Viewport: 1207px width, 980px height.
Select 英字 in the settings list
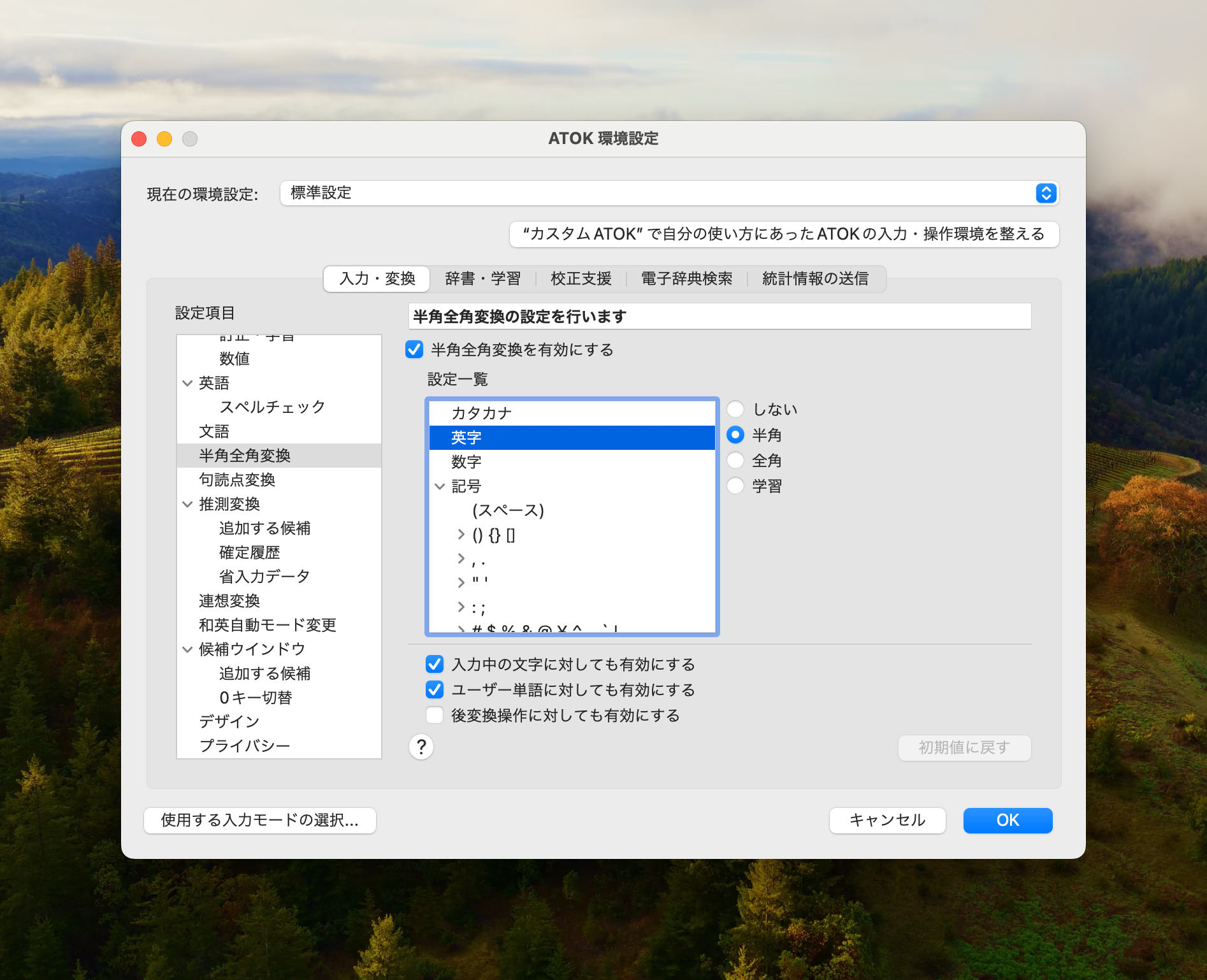pos(572,438)
